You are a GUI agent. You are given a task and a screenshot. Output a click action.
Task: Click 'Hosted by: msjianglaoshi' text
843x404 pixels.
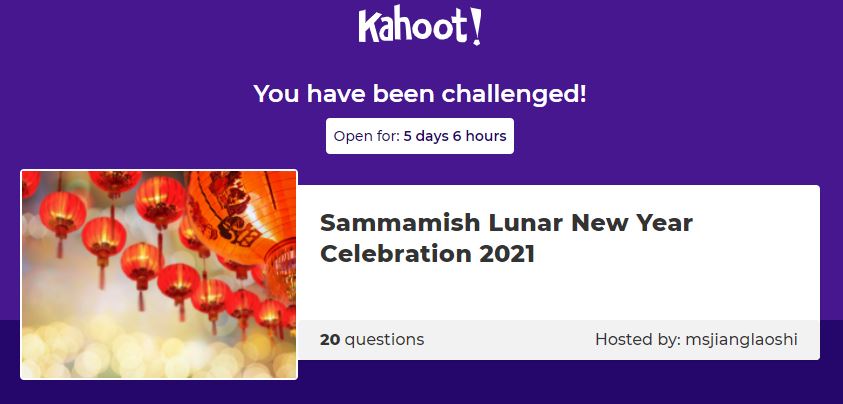pyautogui.click(x=696, y=339)
